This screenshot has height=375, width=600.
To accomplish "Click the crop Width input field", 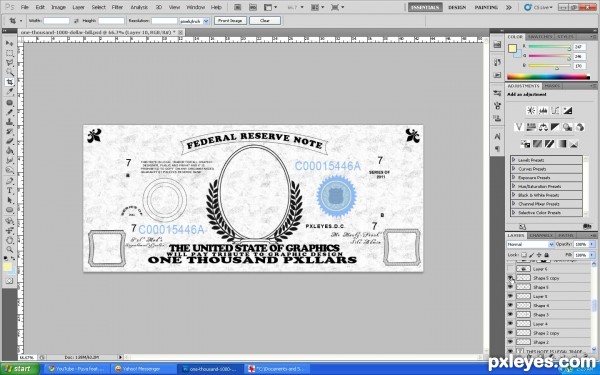I will click(x=56, y=21).
